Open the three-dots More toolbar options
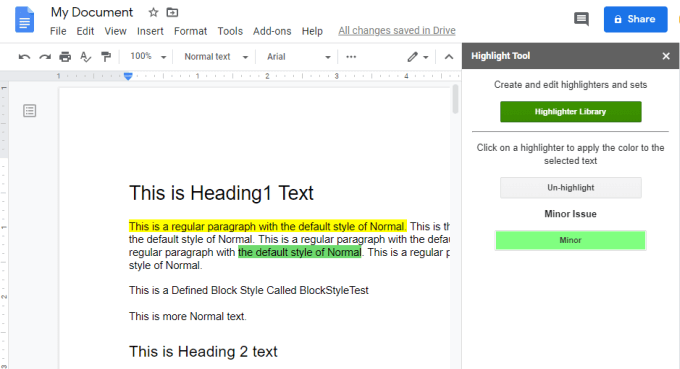Image resolution: width=680 pixels, height=369 pixels. coord(351,57)
